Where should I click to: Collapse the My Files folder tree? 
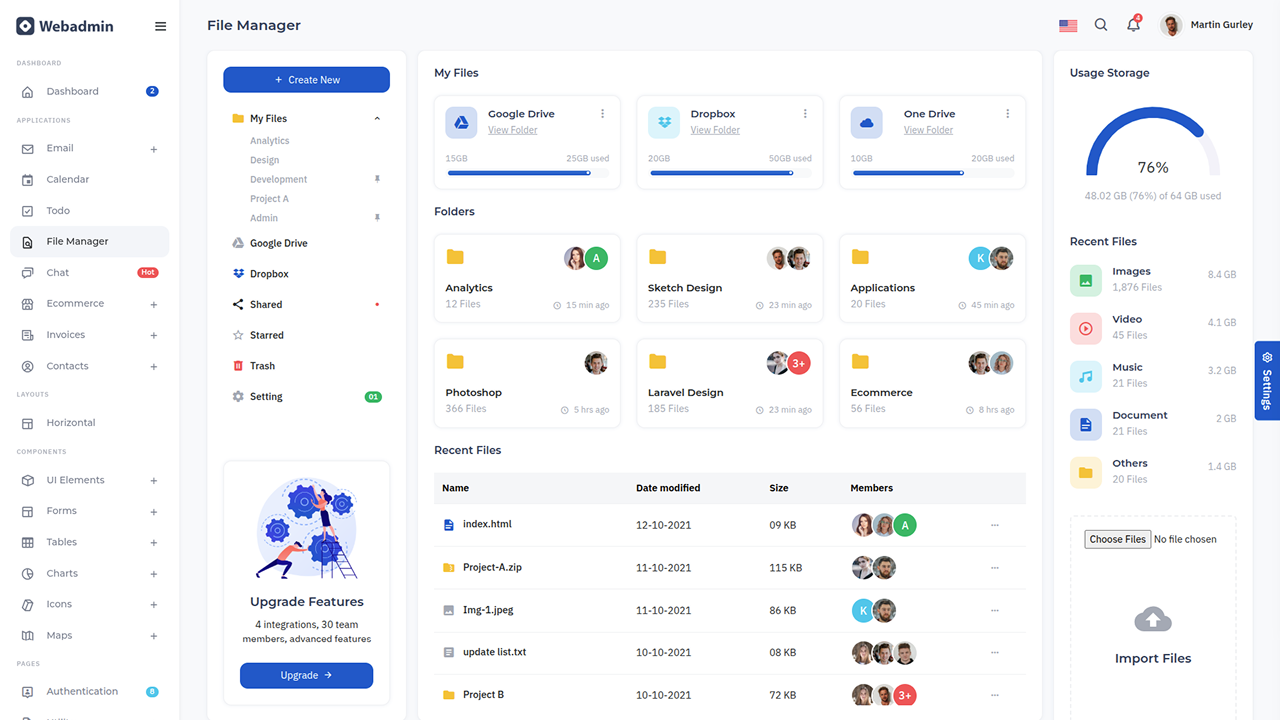pyautogui.click(x=377, y=118)
